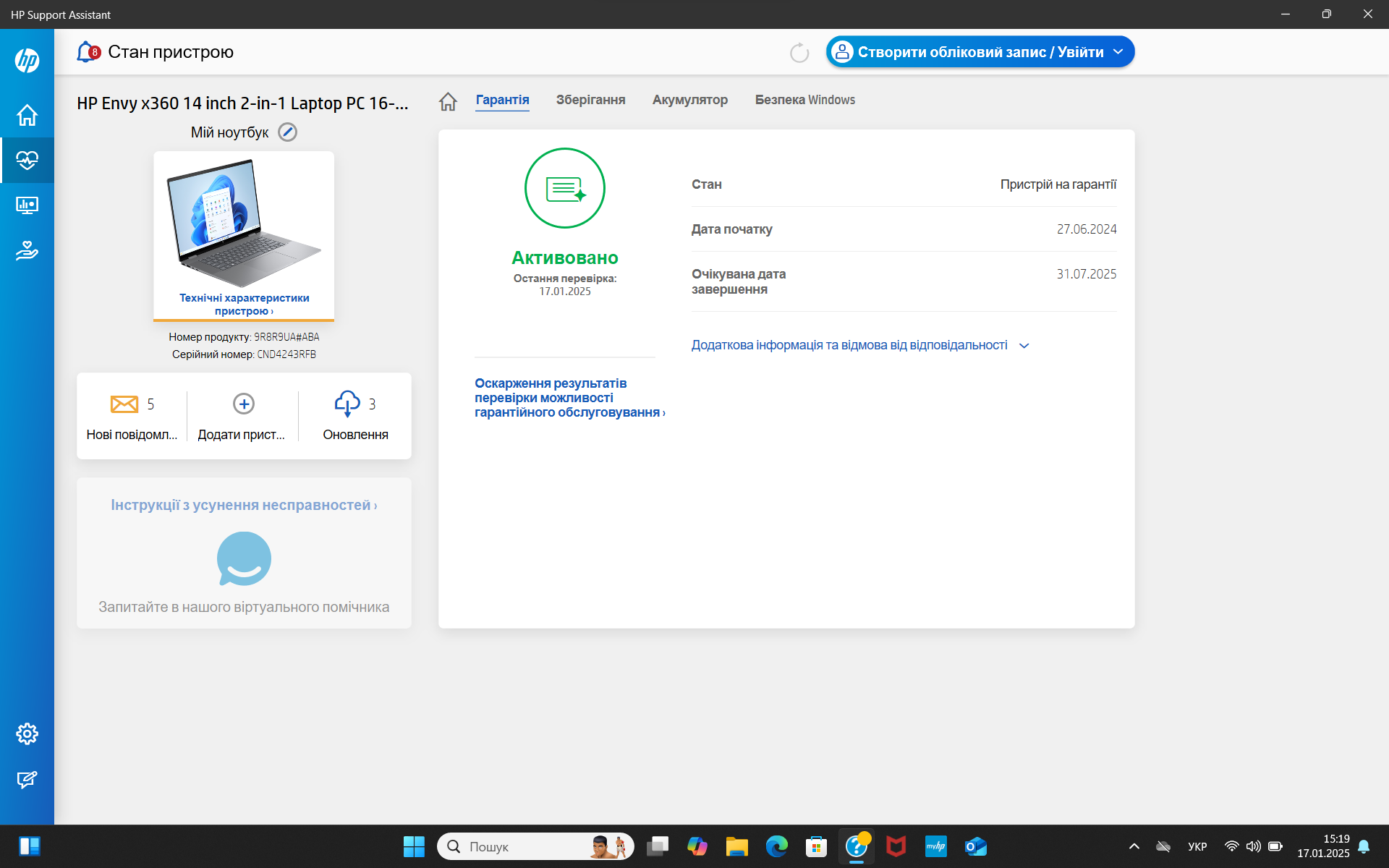
Task: Open the diagnostics monitor sidebar icon
Action: click(x=27, y=205)
